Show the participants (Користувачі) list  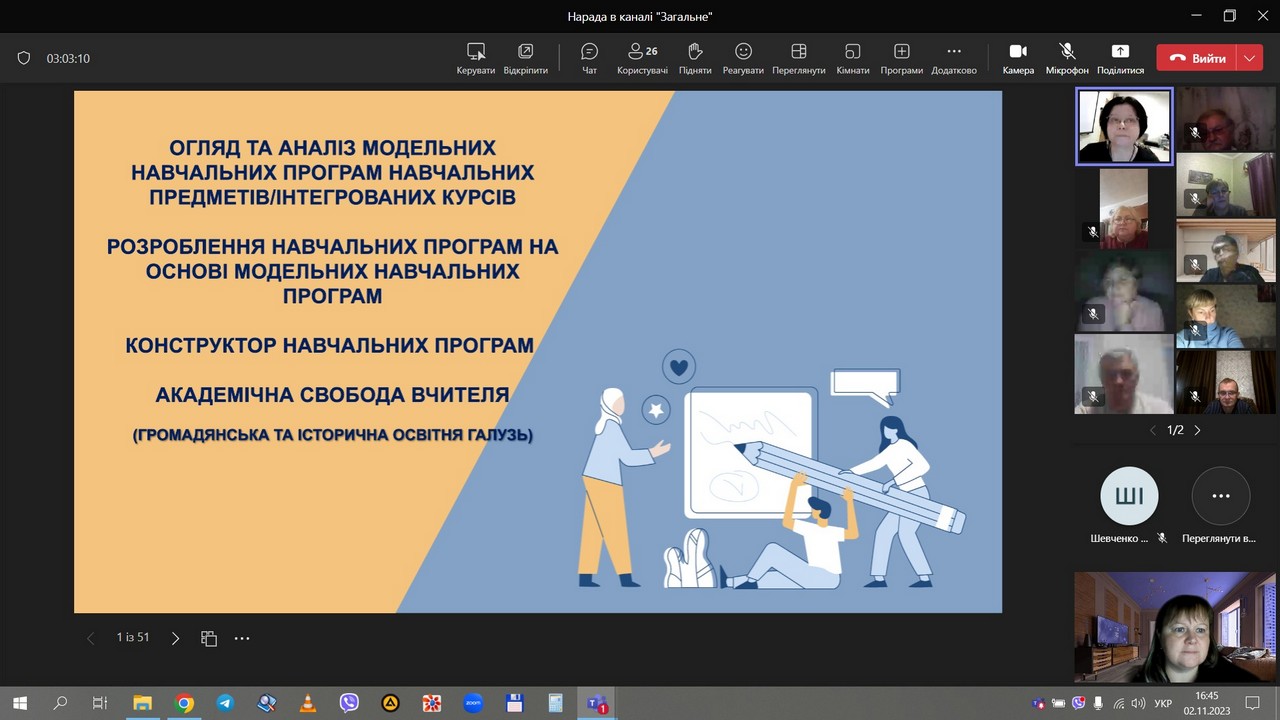(x=642, y=58)
